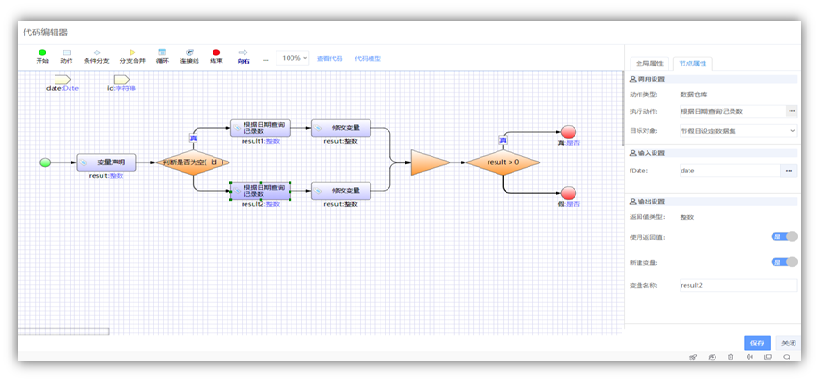Toggle the 新建变量 switch
Viewport: 817px width, 382px height.
click(784, 262)
